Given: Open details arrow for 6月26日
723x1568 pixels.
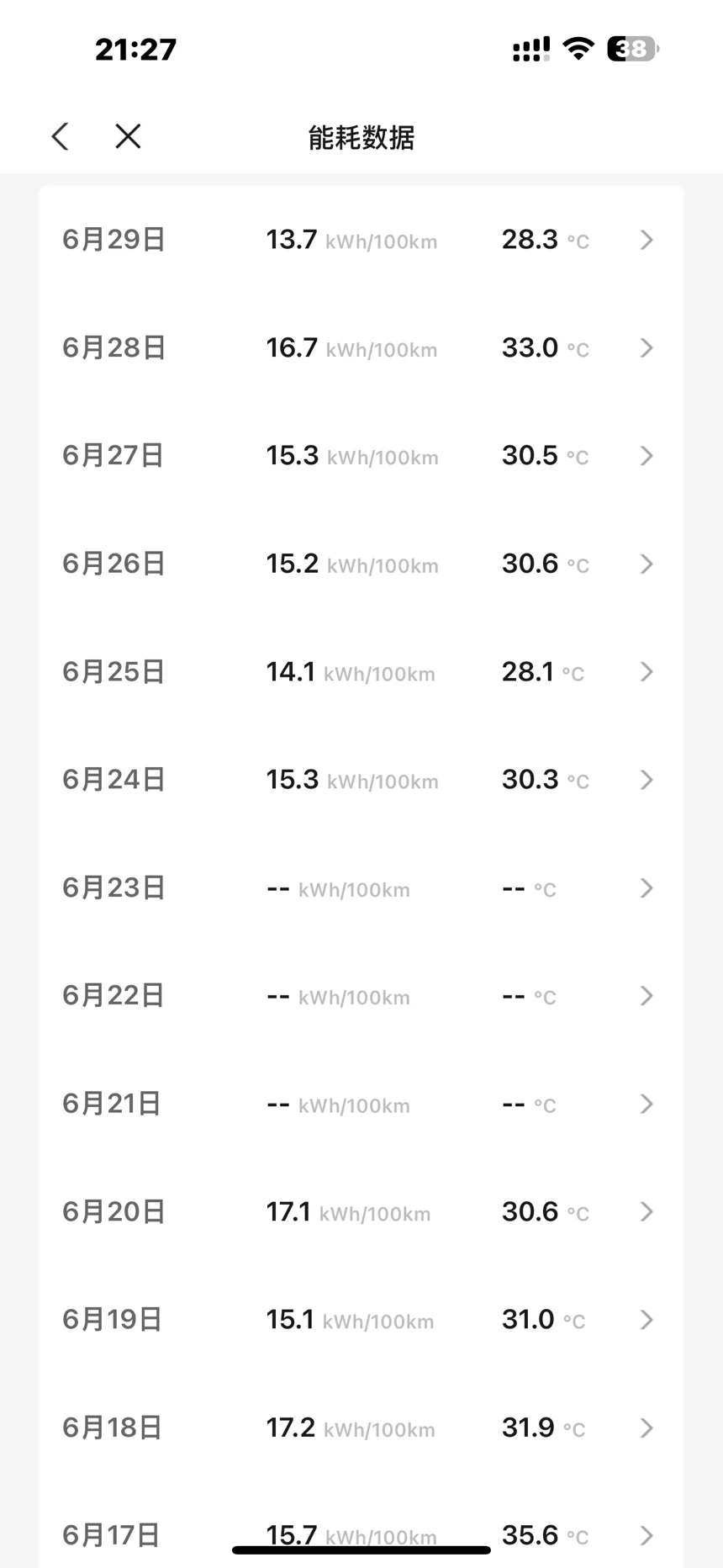Looking at the screenshot, I should 646,564.
